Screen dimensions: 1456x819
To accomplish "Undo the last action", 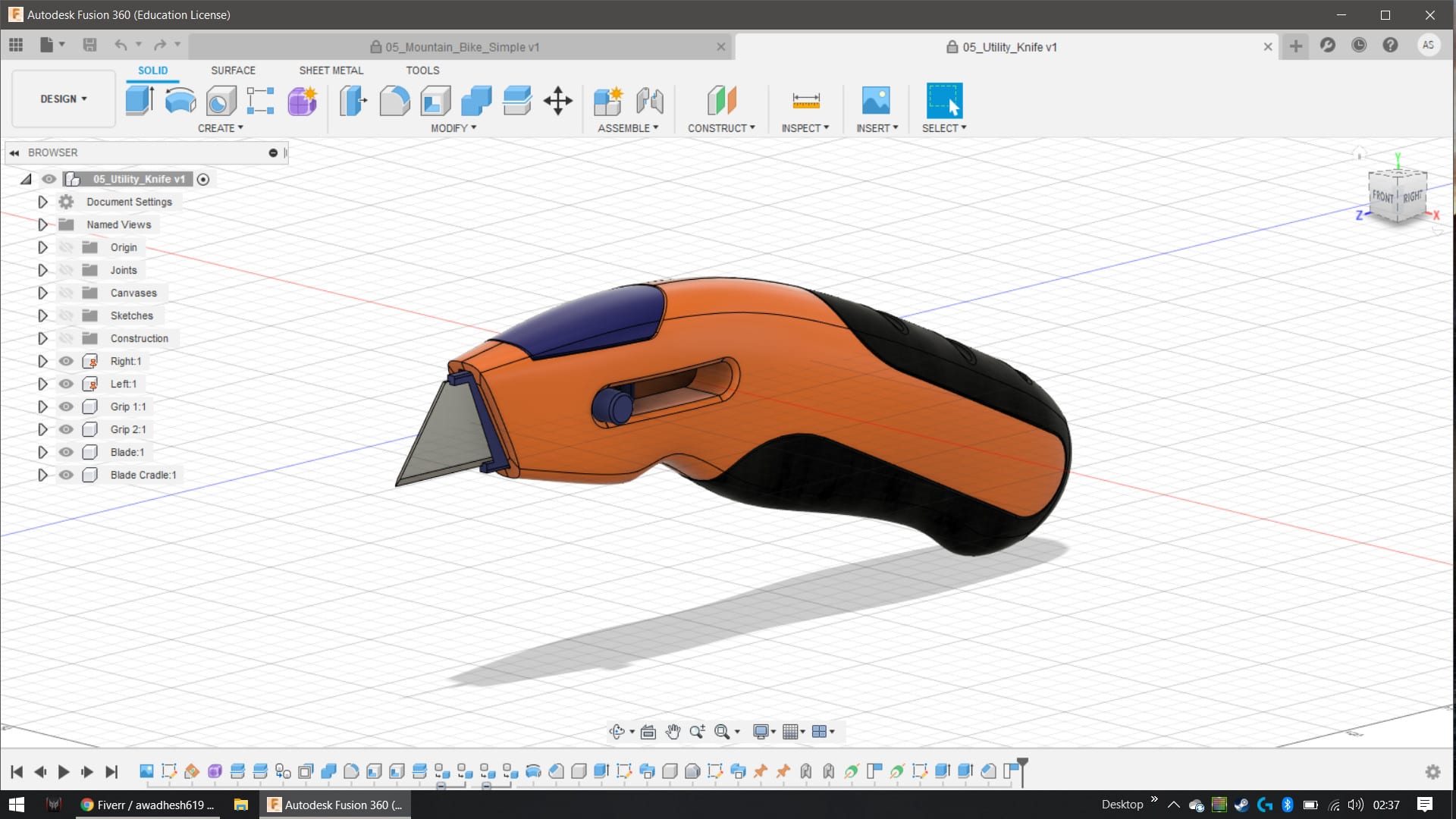I will click(121, 45).
